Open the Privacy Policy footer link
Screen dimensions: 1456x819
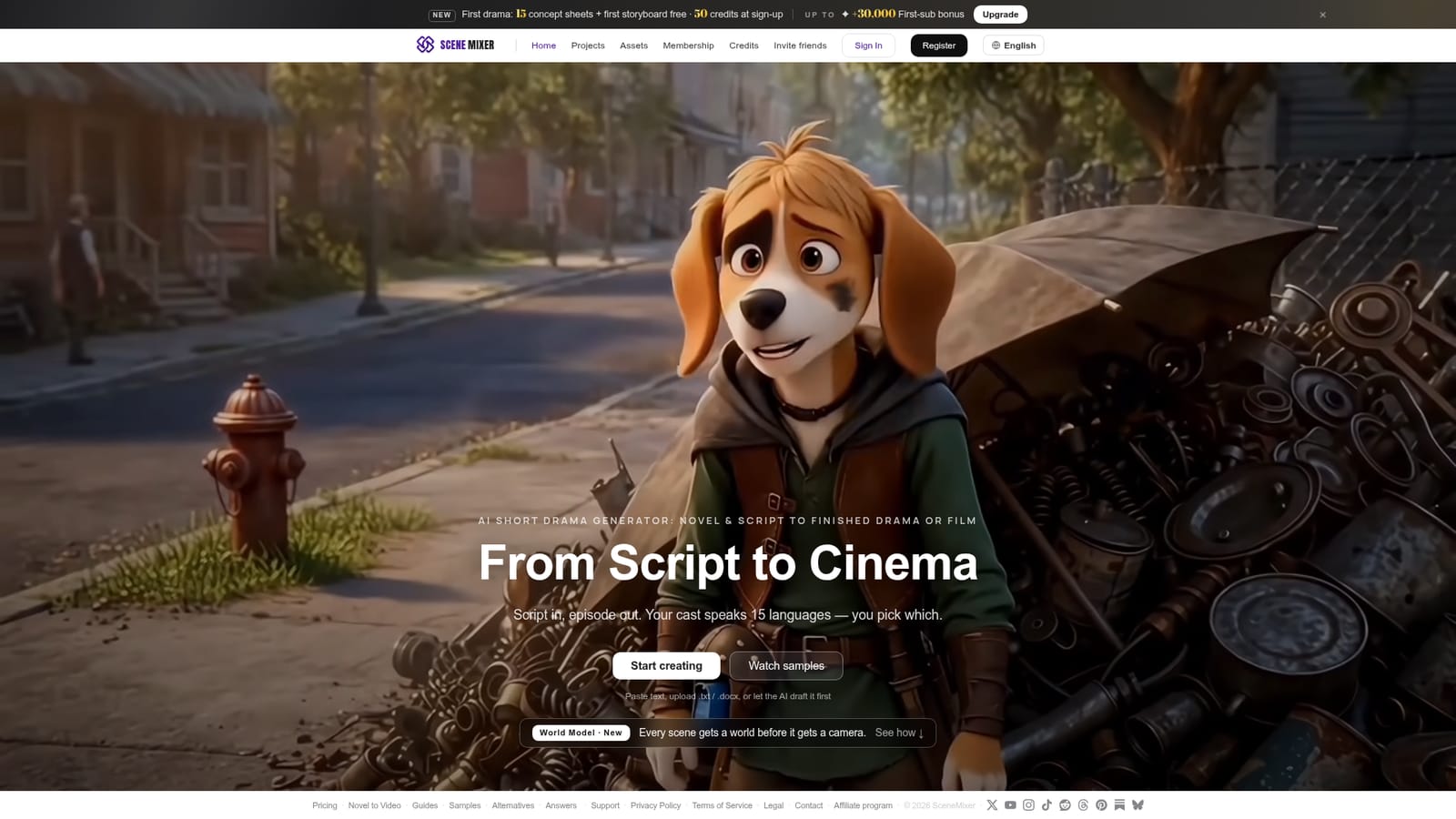(655, 805)
